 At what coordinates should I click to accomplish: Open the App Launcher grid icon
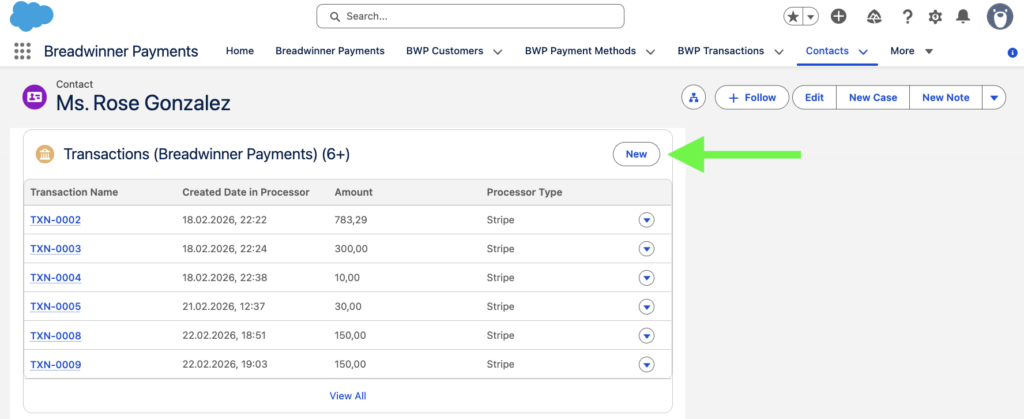point(22,51)
